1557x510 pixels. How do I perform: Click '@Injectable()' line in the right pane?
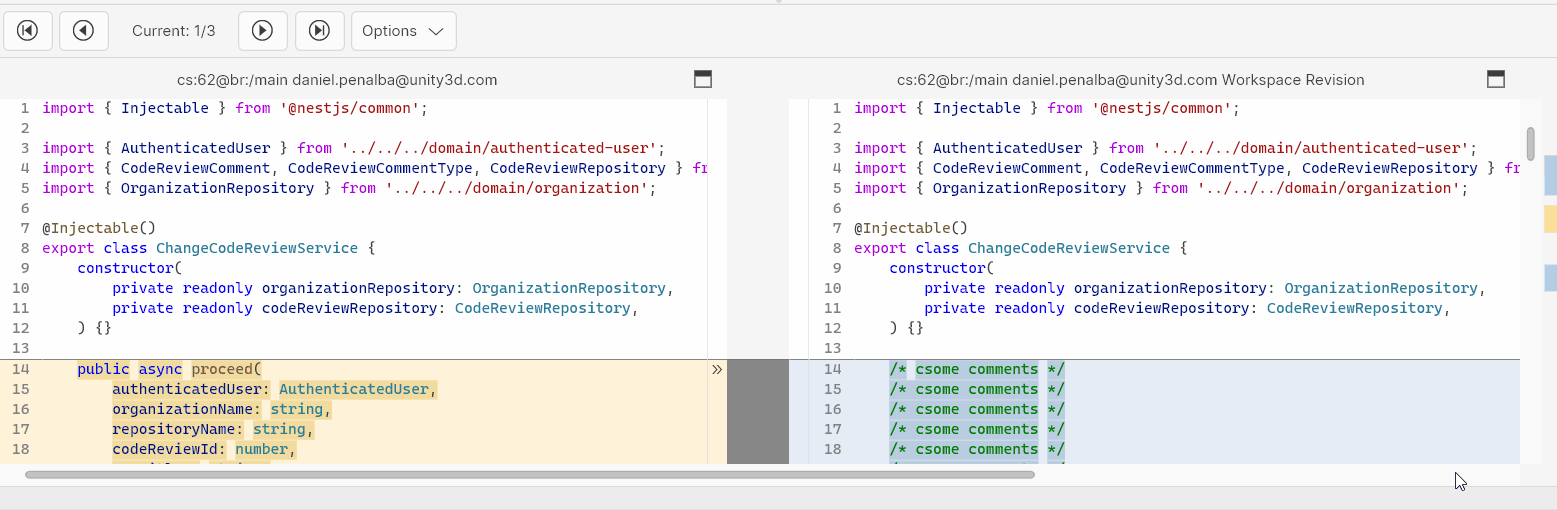[x=910, y=228]
